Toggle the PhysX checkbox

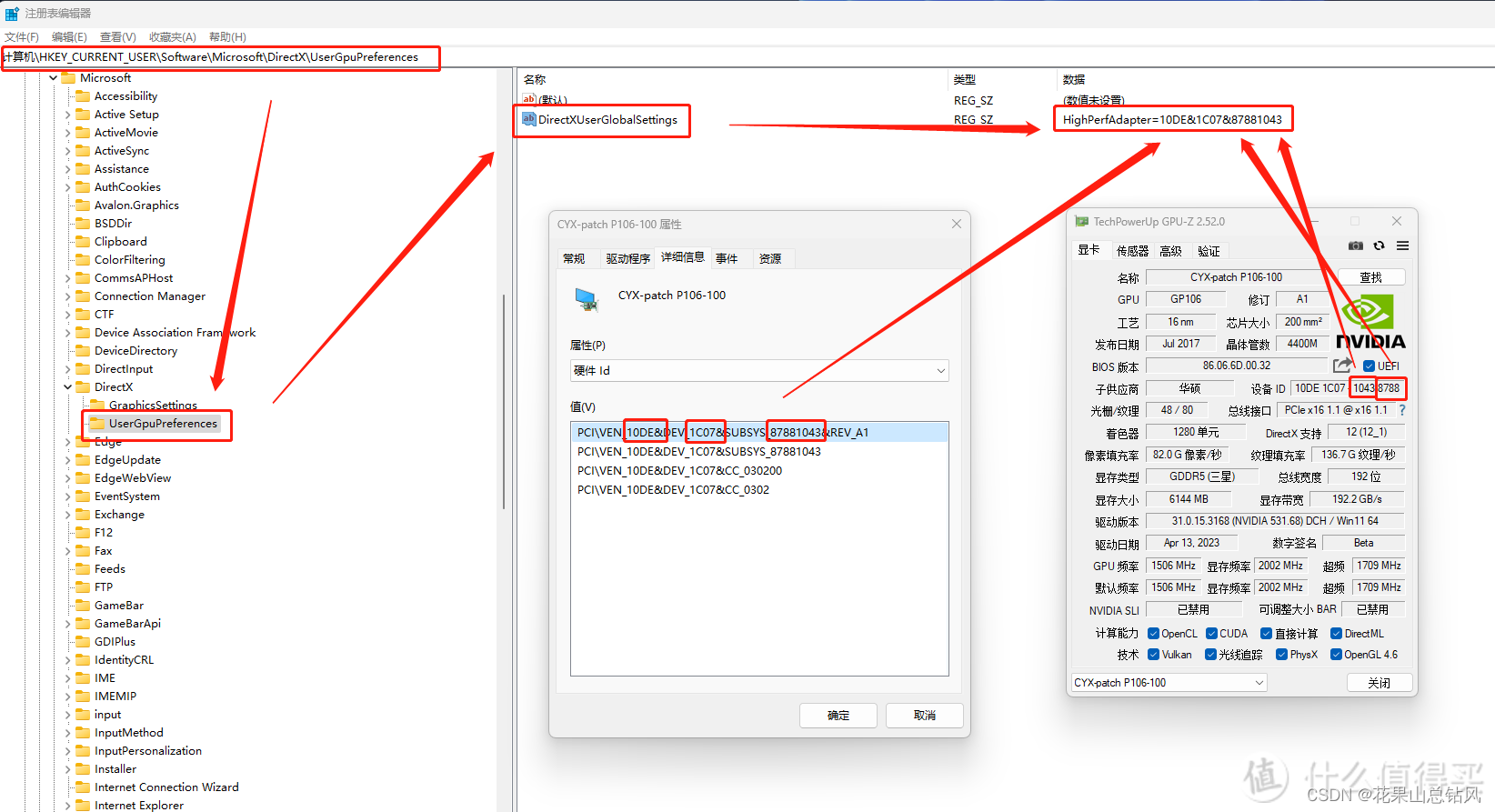pyautogui.click(x=1281, y=655)
